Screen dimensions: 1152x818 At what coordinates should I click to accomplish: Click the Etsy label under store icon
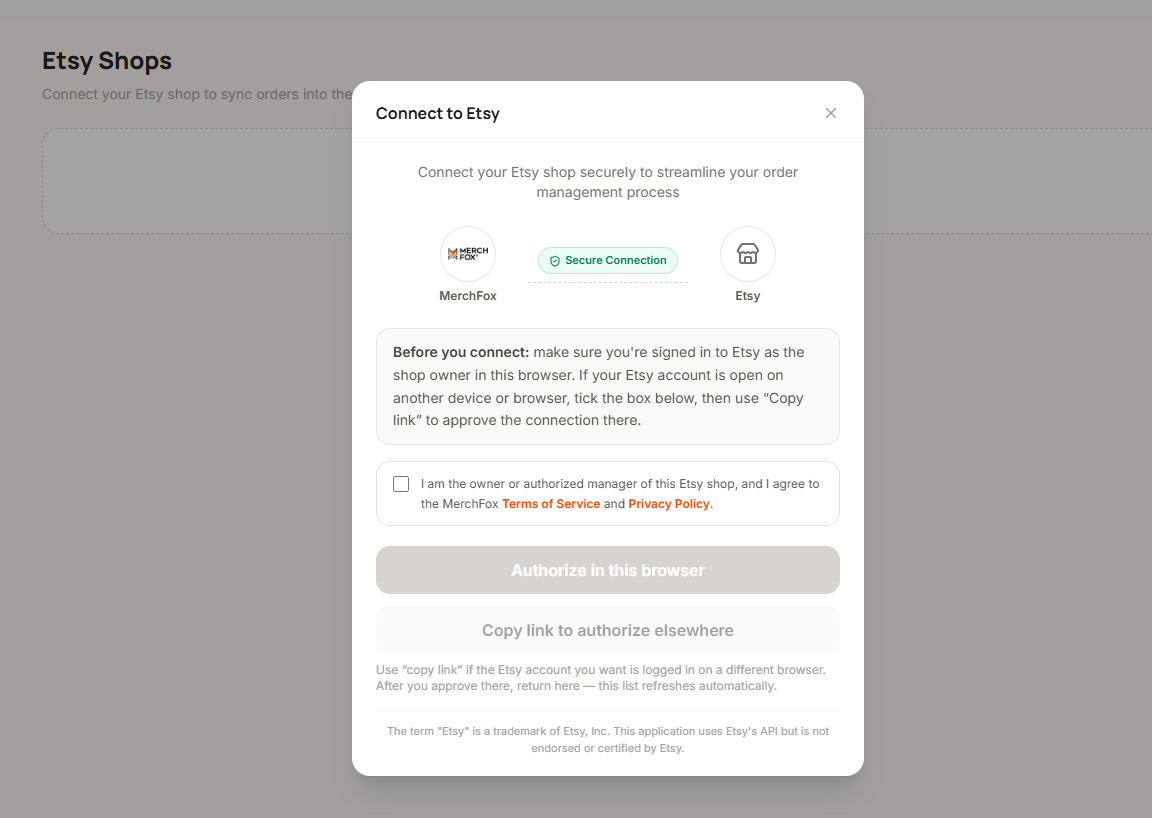747,295
